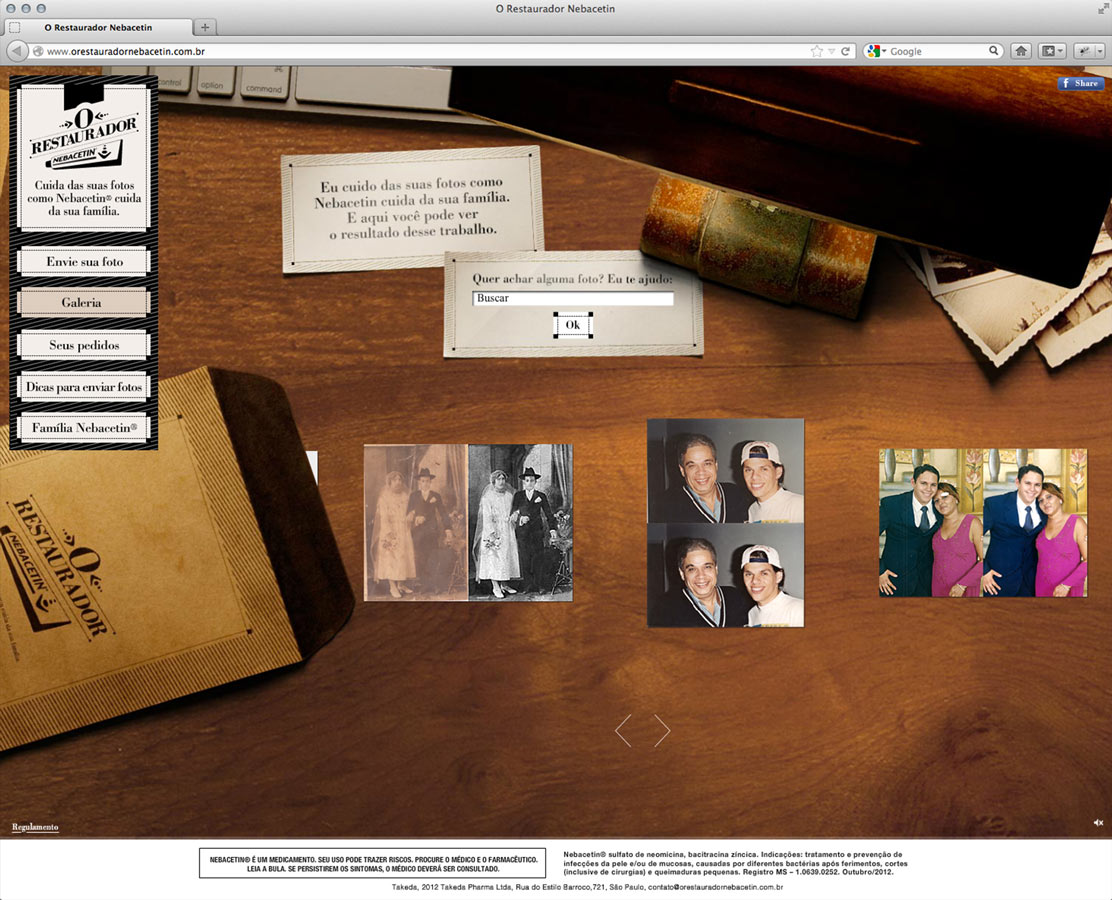Click the globe site identity icon

tap(38, 51)
